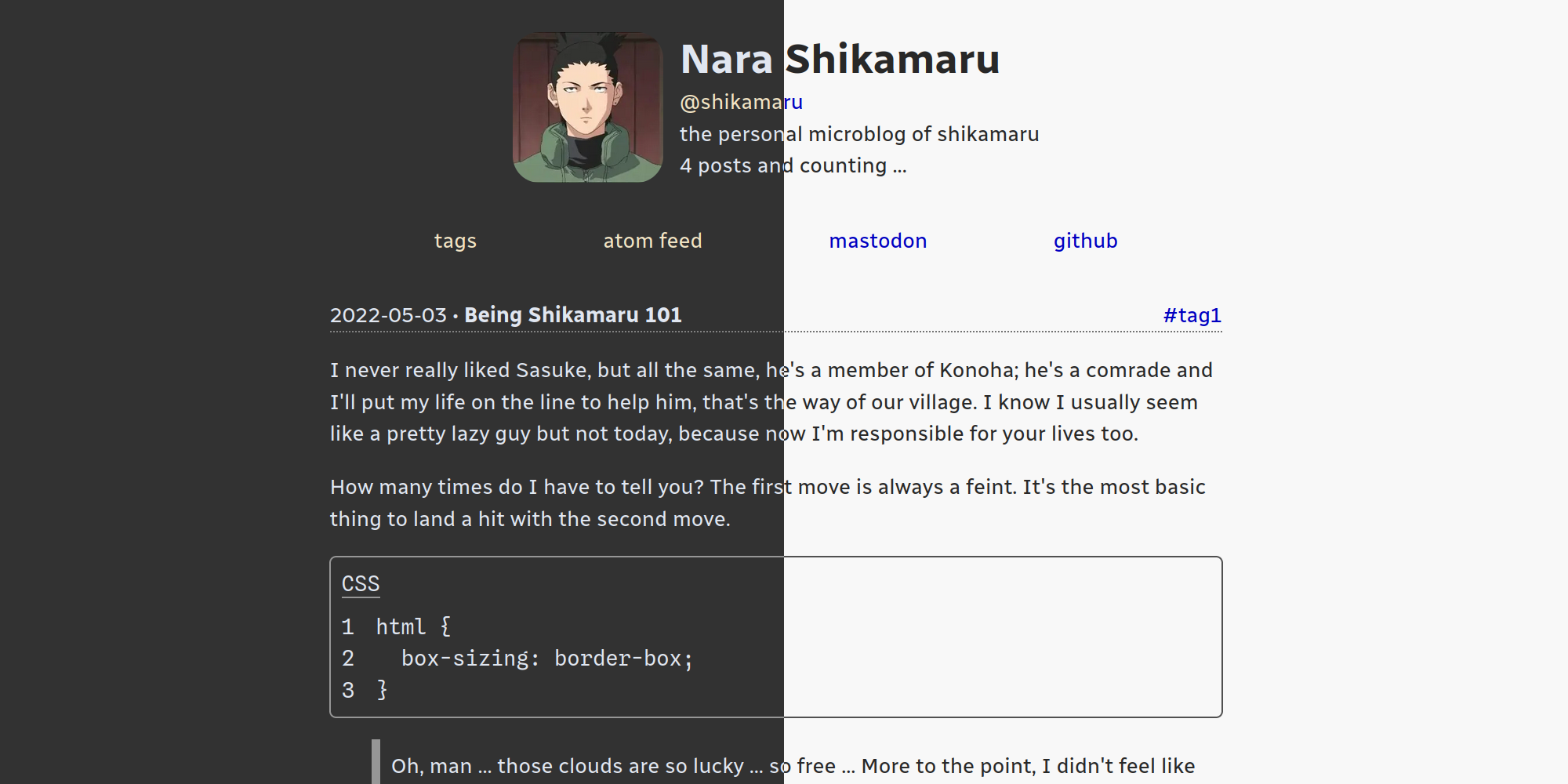Follow the #tag1 tag link

(1192, 315)
